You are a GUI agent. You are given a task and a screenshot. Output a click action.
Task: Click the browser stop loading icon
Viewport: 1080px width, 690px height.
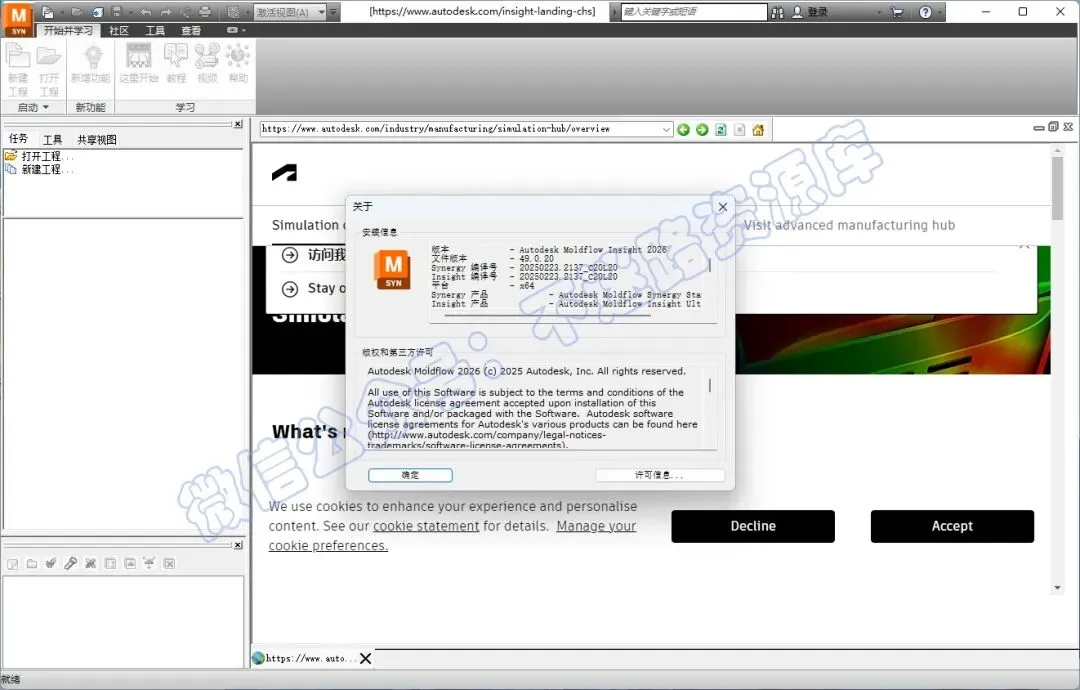coord(739,129)
